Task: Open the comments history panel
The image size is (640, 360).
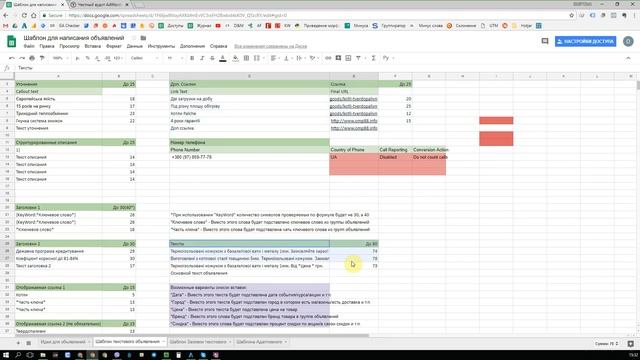Action: coord(544,41)
